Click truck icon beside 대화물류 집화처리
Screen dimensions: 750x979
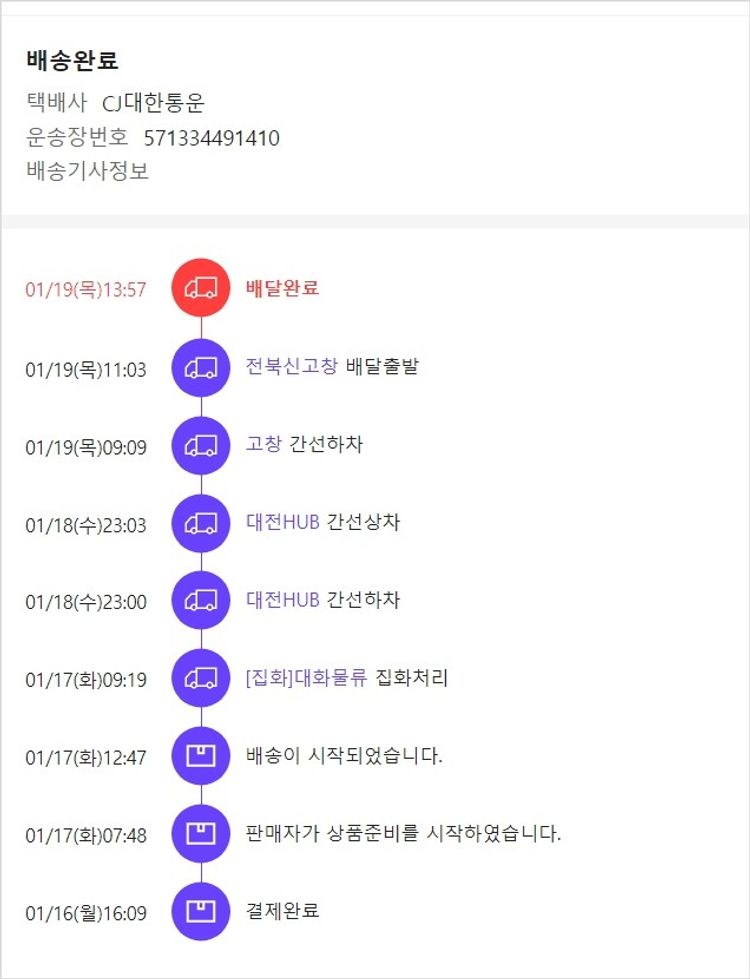click(201, 679)
